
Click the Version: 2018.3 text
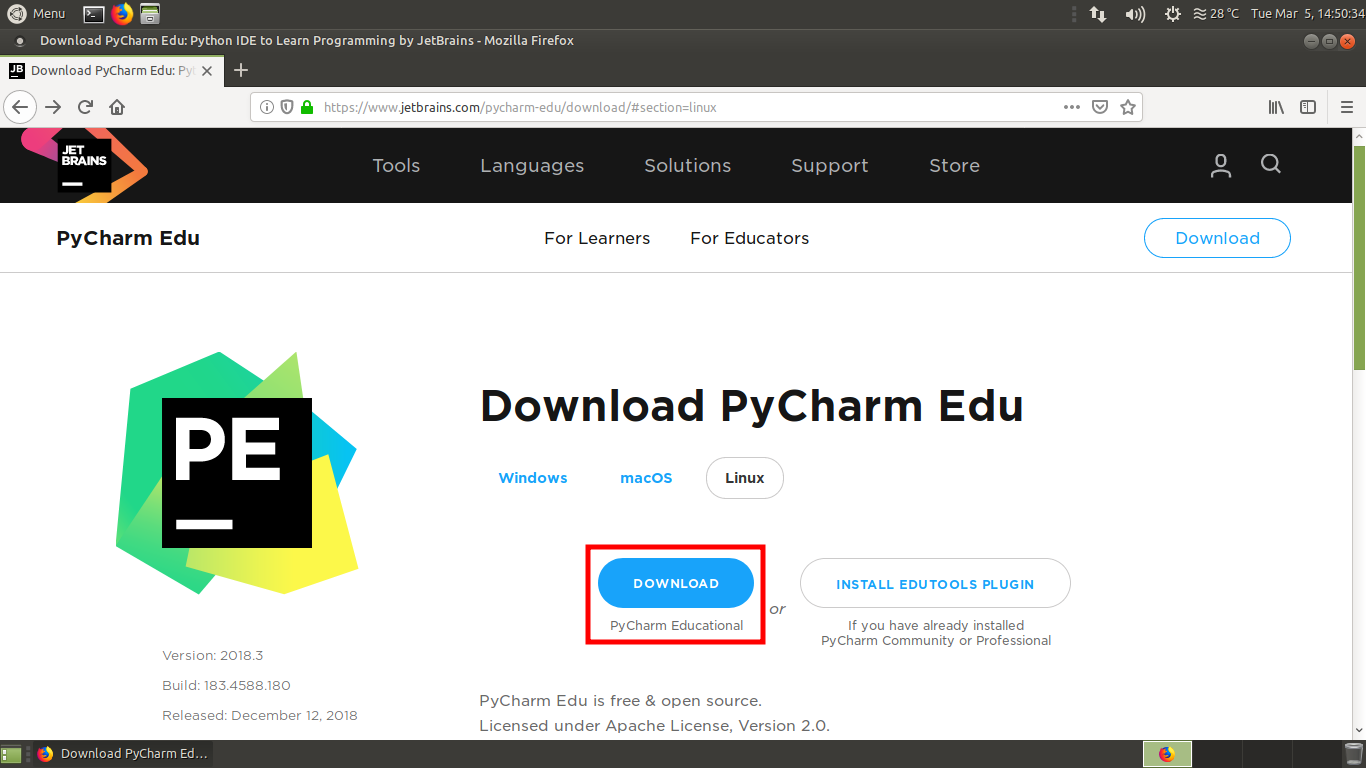213,656
